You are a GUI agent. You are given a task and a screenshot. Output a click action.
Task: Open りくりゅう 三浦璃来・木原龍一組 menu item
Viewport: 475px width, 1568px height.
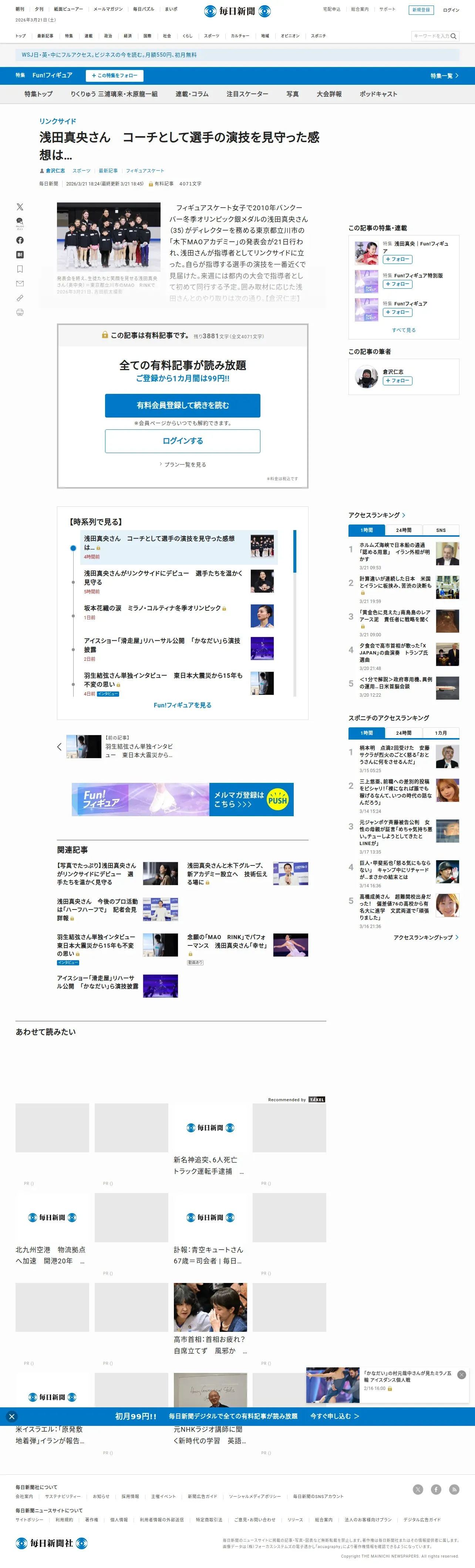[x=114, y=94]
